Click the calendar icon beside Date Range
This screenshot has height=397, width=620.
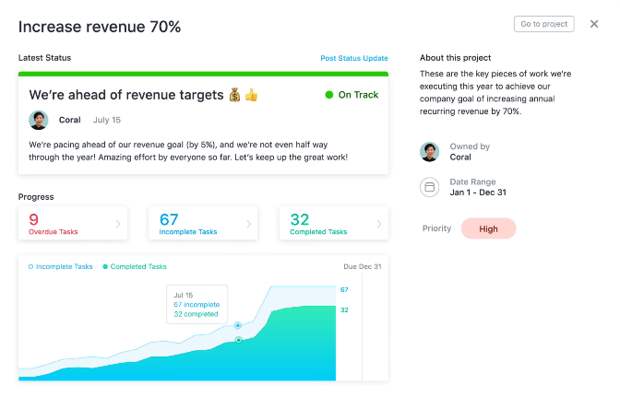pos(429,187)
